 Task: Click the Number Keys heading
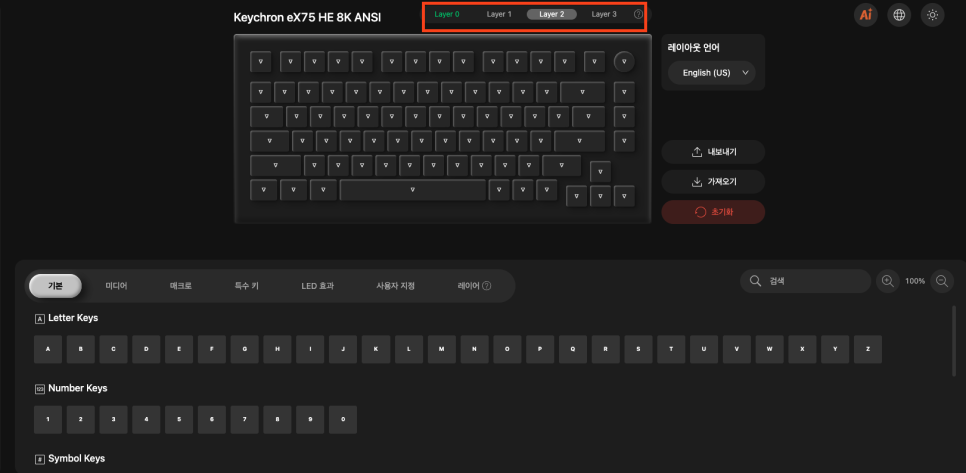(78, 388)
